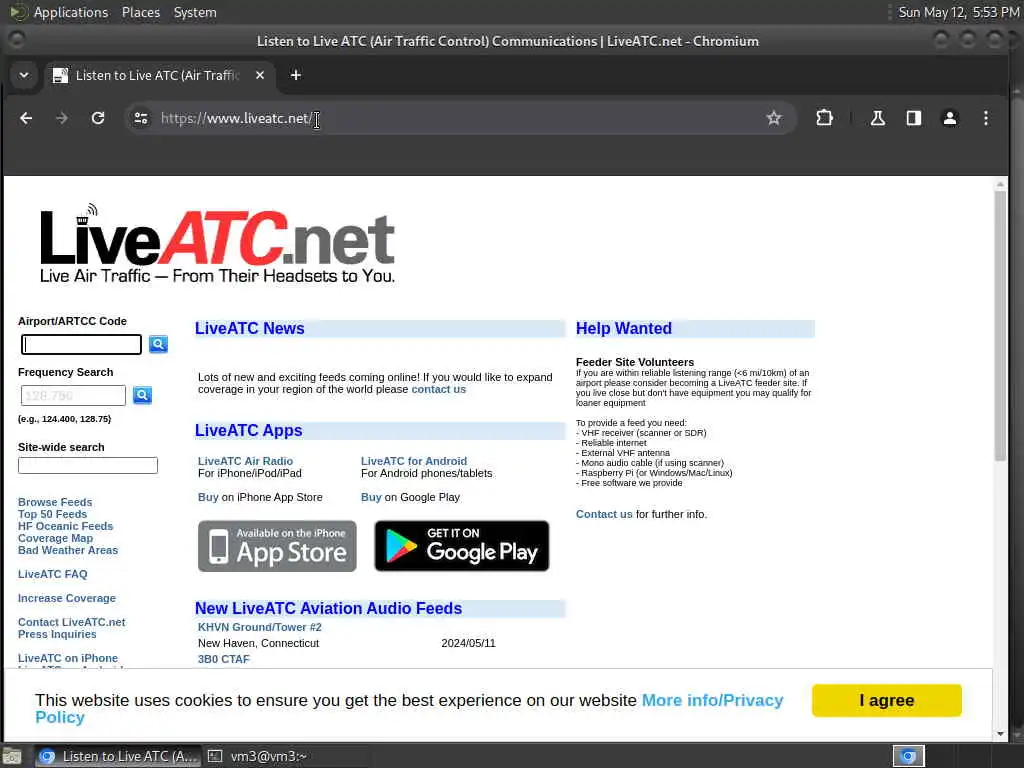This screenshot has width=1024, height=768.
Task: Click the GNOME Applications menu icon
Action: (18, 12)
